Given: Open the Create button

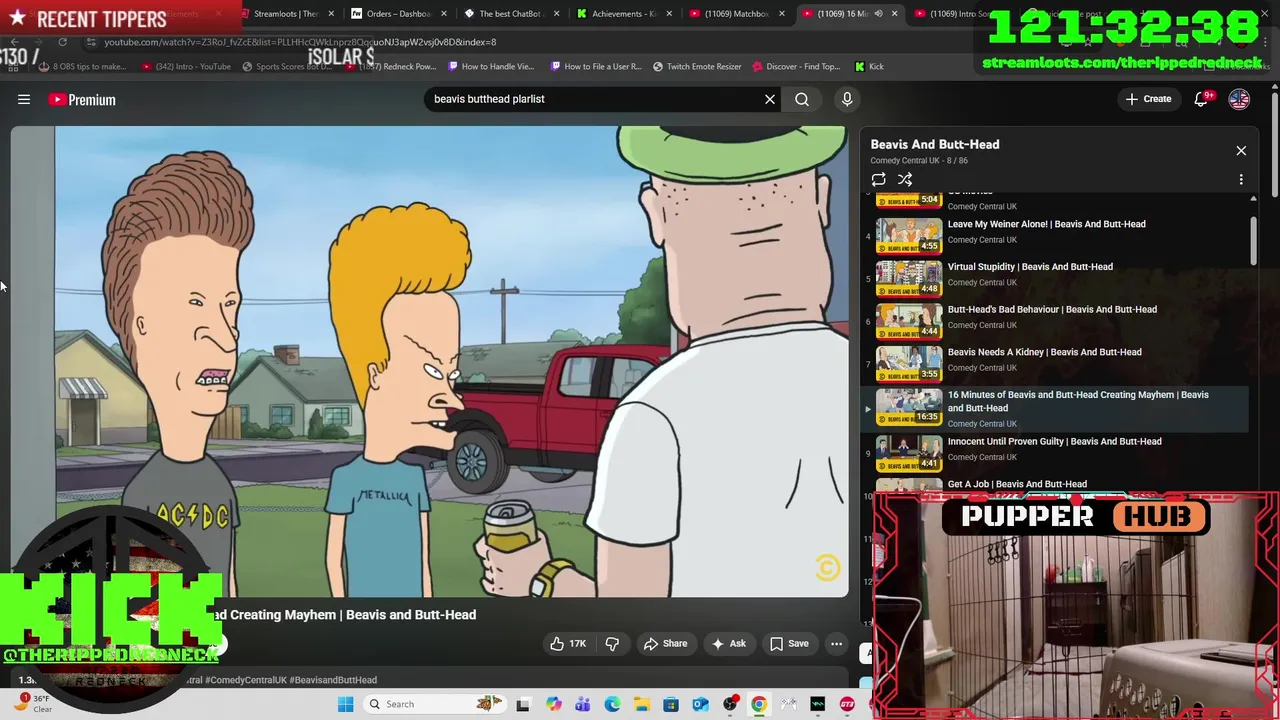Looking at the screenshot, I should coord(1148,99).
